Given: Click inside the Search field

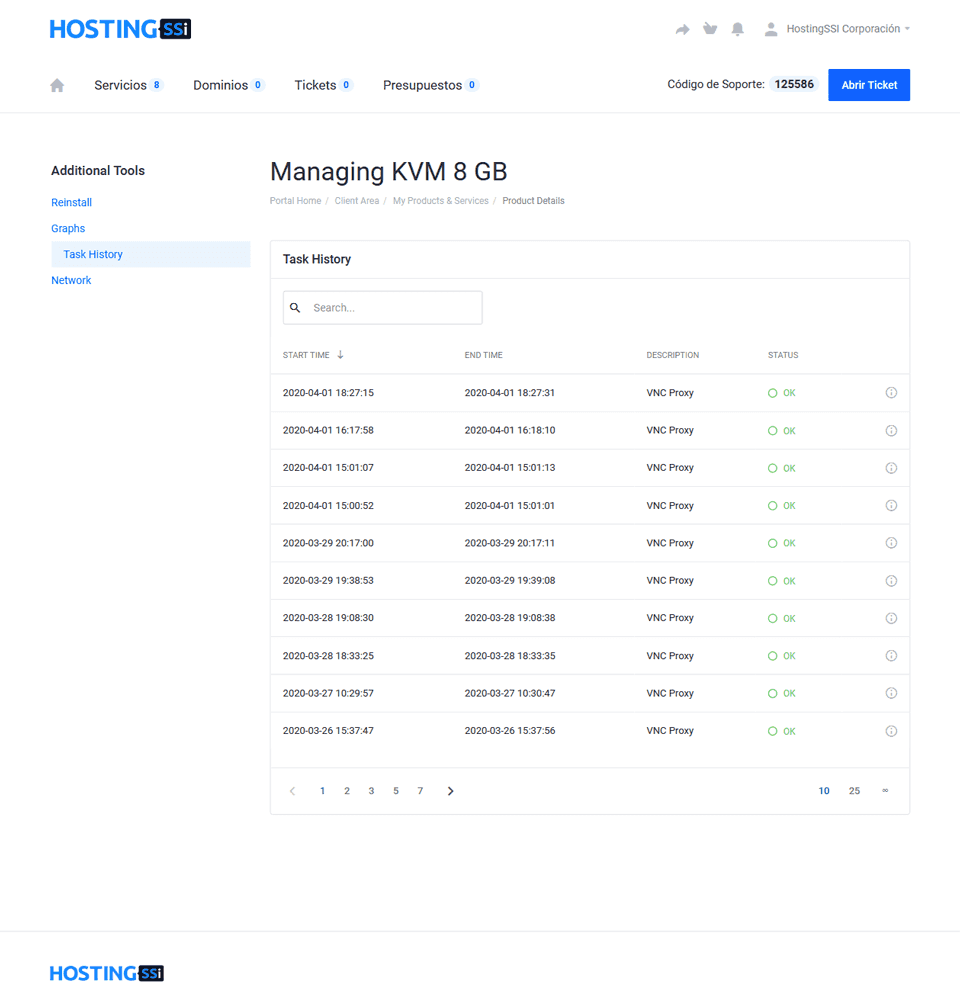Looking at the screenshot, I should 390,307.
